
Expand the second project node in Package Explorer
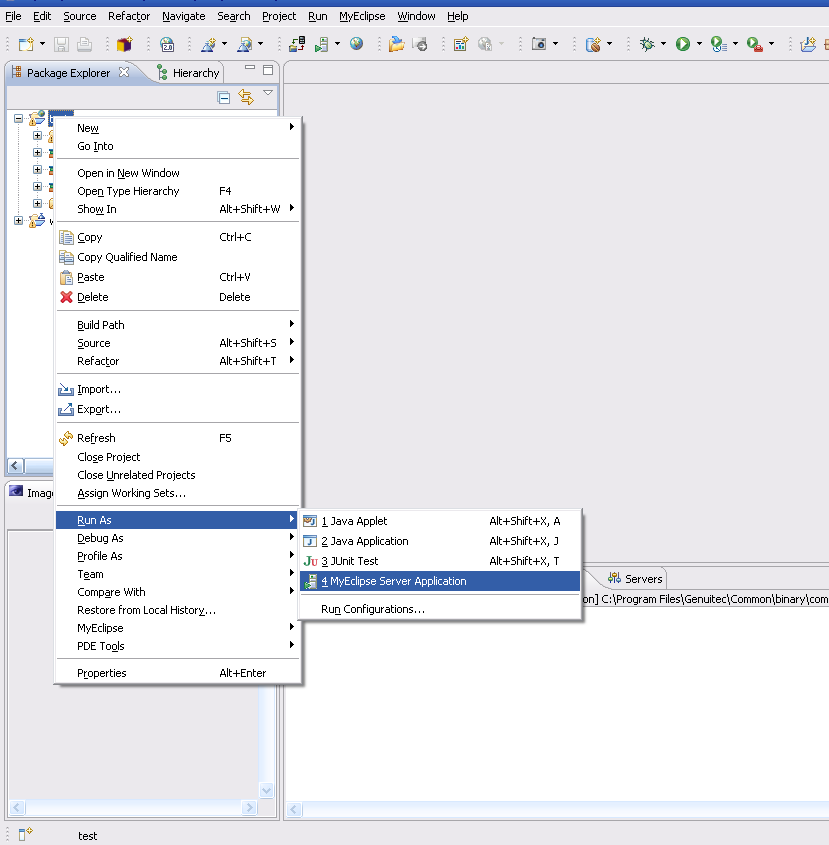coord(18,220)
